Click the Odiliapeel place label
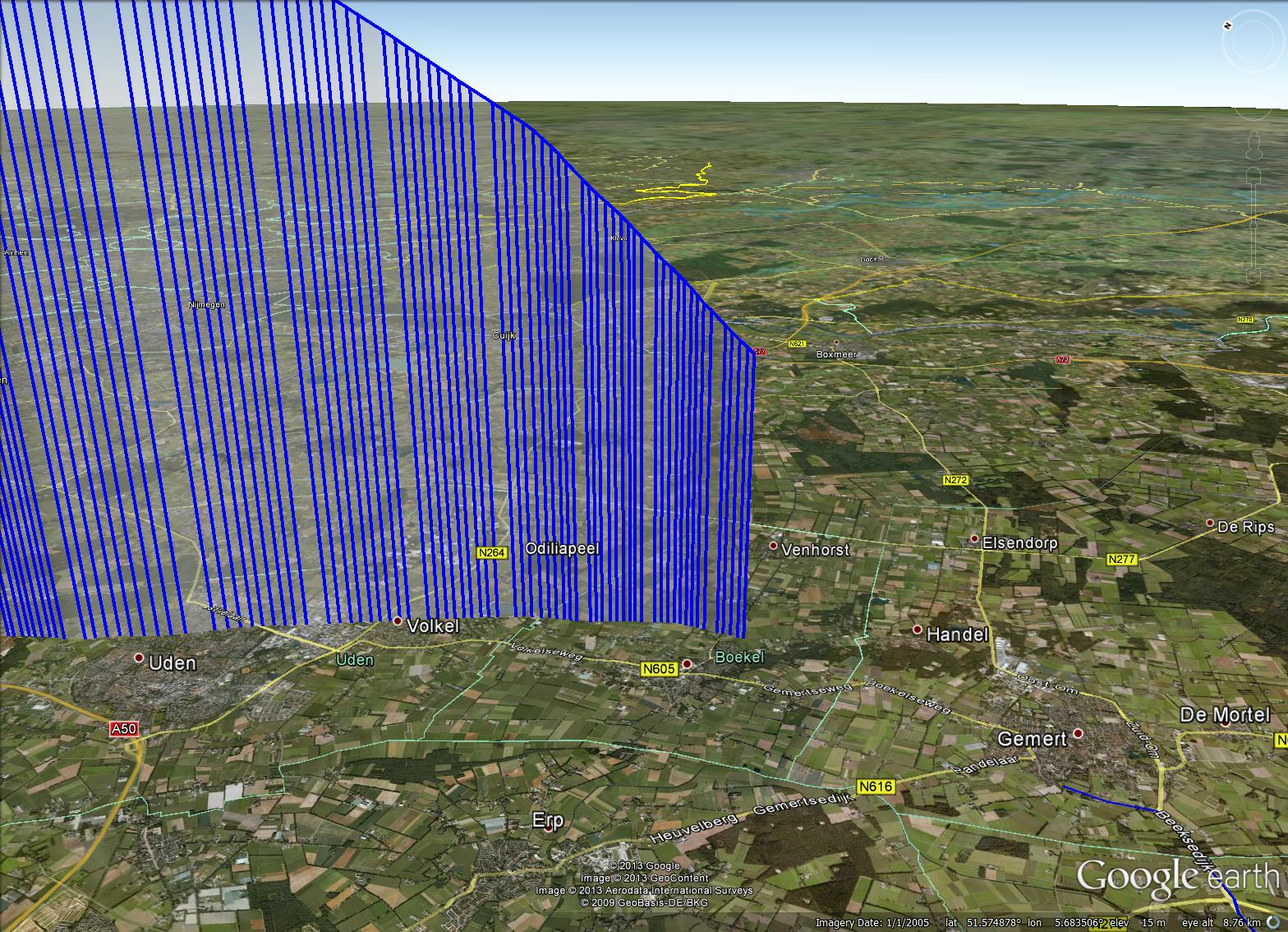Image resolution: width=1288 pixels, height=932 pixels. tap(562, 548)
